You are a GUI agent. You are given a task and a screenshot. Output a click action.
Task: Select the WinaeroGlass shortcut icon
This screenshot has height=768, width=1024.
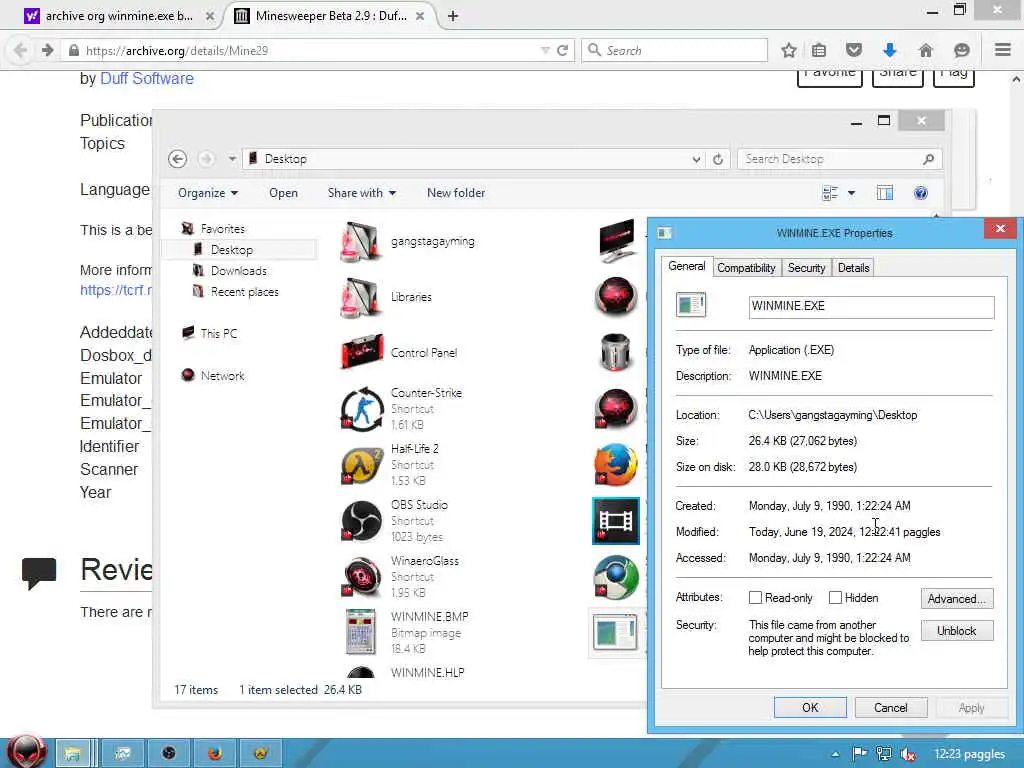point(362,577)
